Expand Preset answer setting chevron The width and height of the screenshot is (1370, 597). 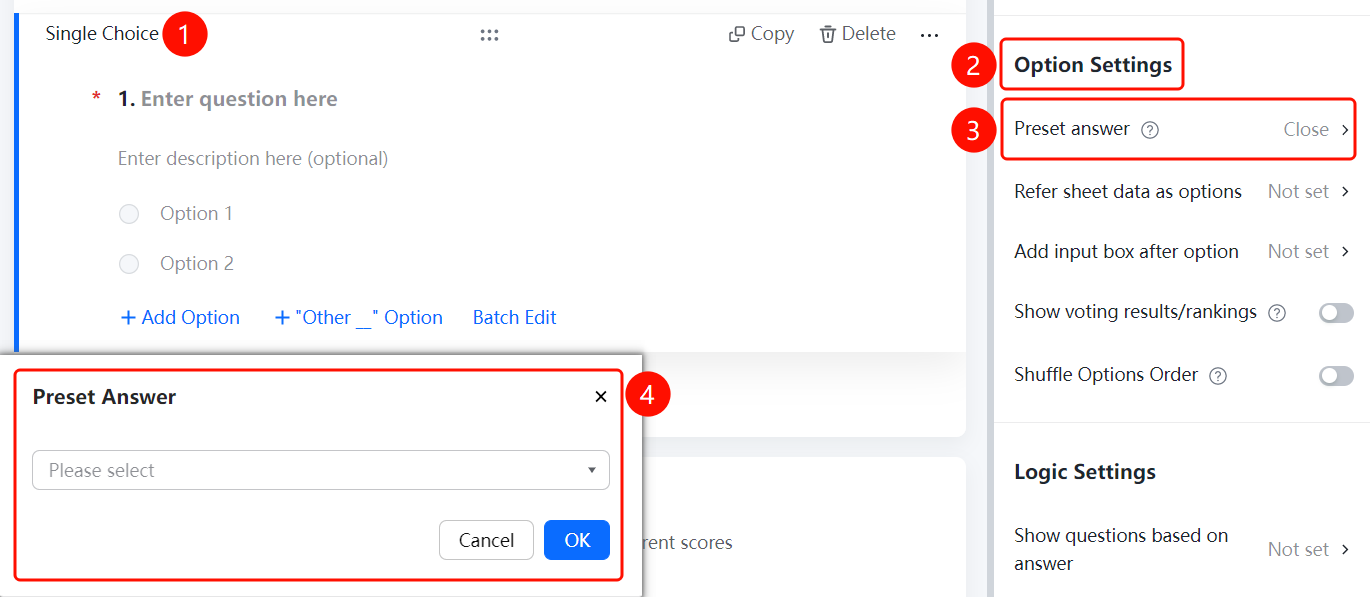[1345, 130]
